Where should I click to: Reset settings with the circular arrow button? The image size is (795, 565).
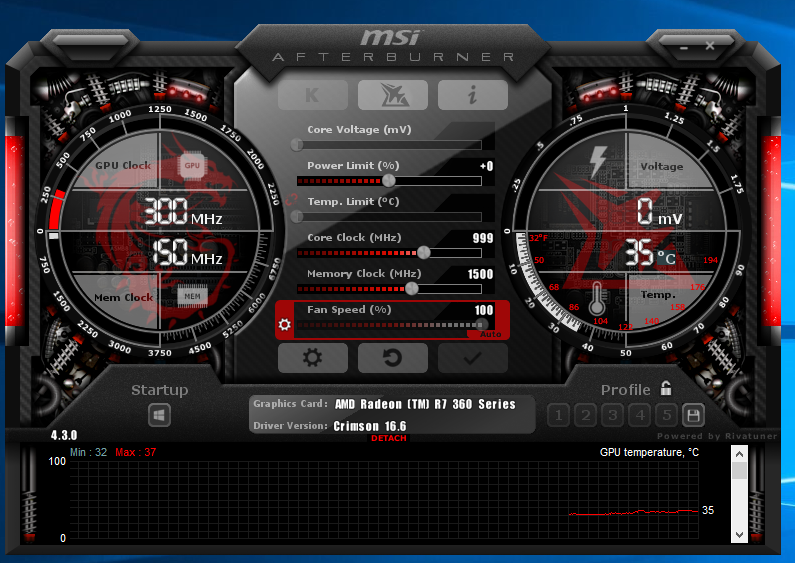point(393,358)
